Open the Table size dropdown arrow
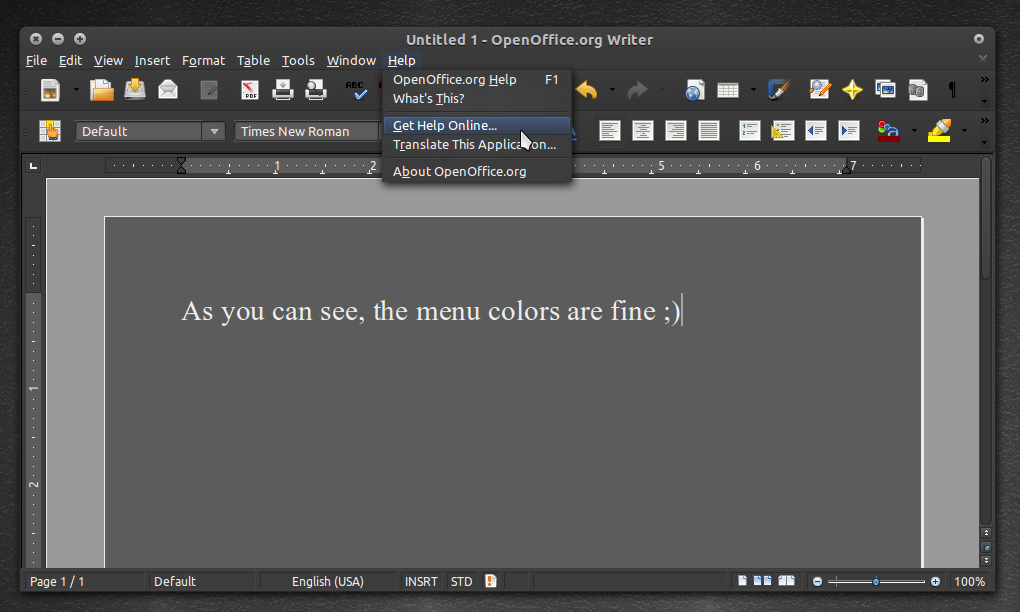The image size is (1020, 612). 753,90
